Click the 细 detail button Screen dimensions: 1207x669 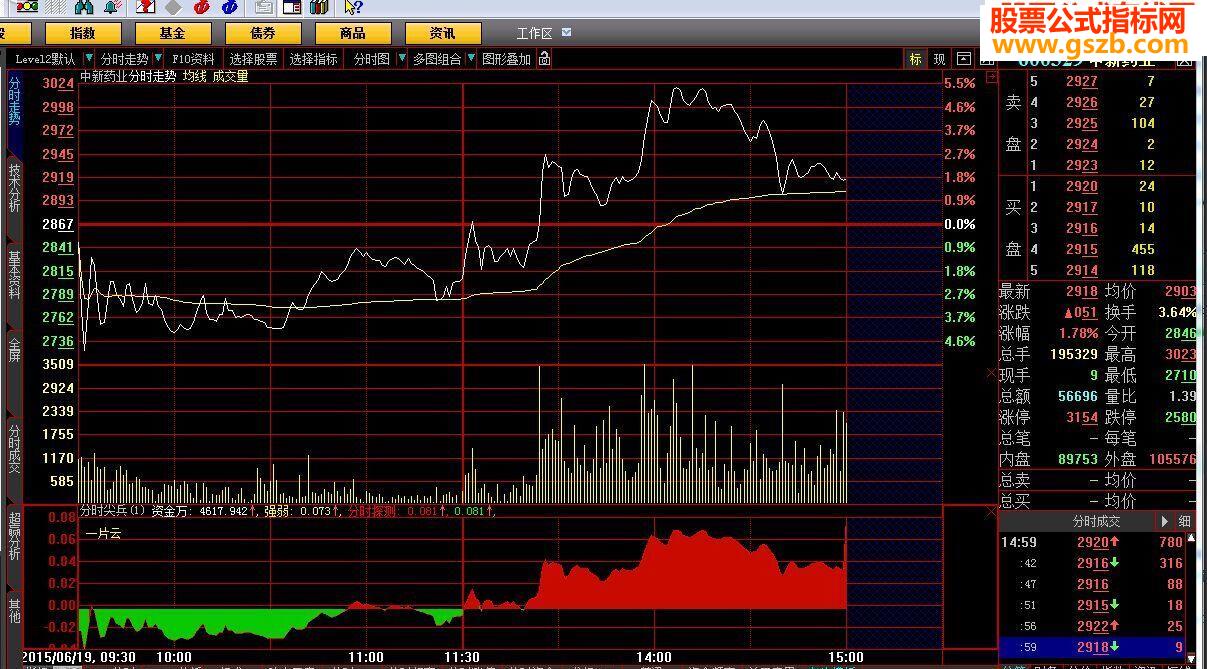[1184, 521]
